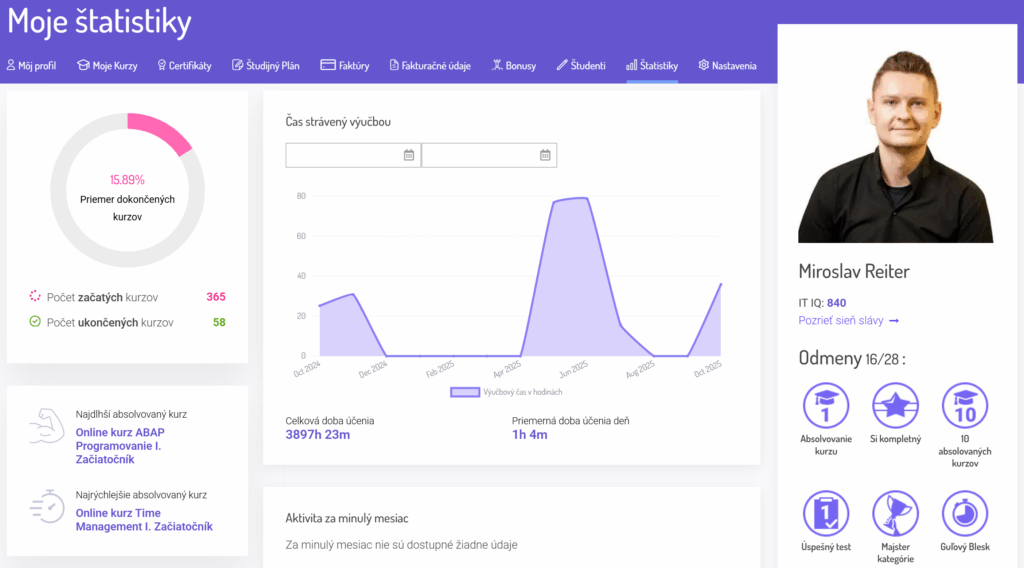Switch to the 'Certifikáty' tab
Image resolution: width=1024 pixels, height=568 pixels.
tap(184, 66)
